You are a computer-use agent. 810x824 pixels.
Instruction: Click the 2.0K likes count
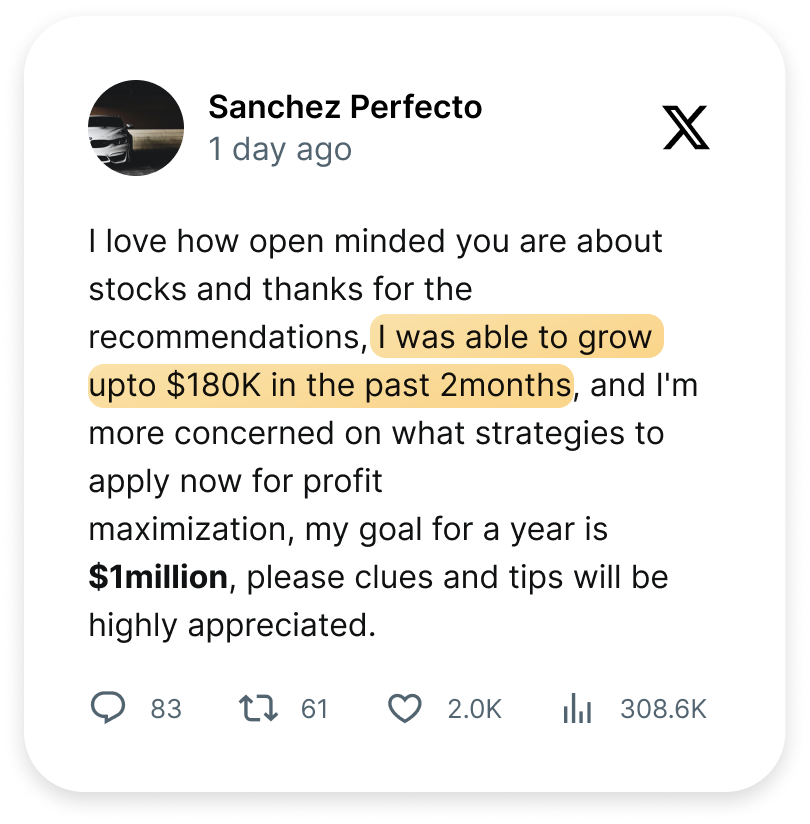click(x=475, y=709)
